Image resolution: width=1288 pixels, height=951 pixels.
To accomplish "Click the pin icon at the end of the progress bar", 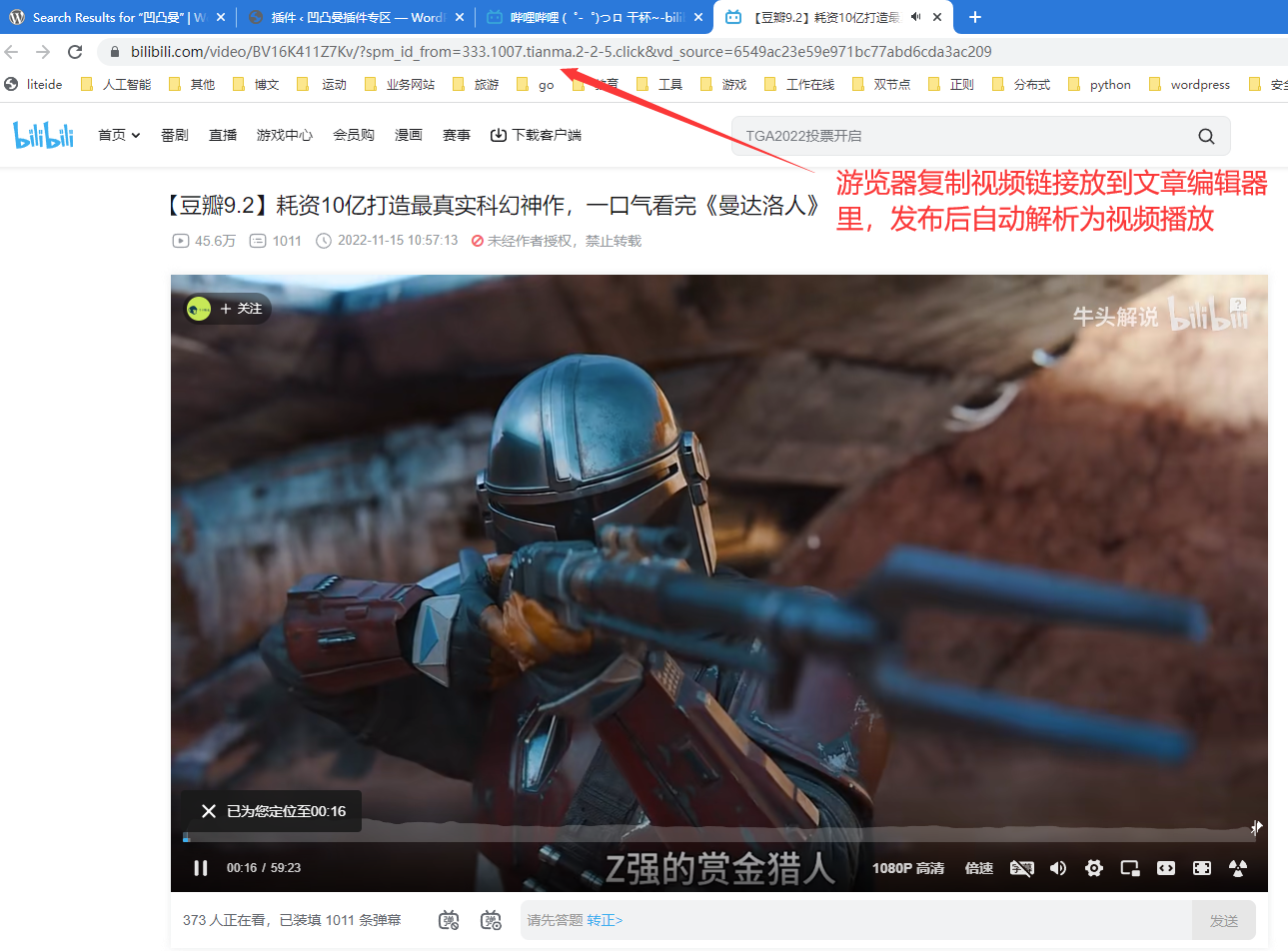I will coord(1256,827).
